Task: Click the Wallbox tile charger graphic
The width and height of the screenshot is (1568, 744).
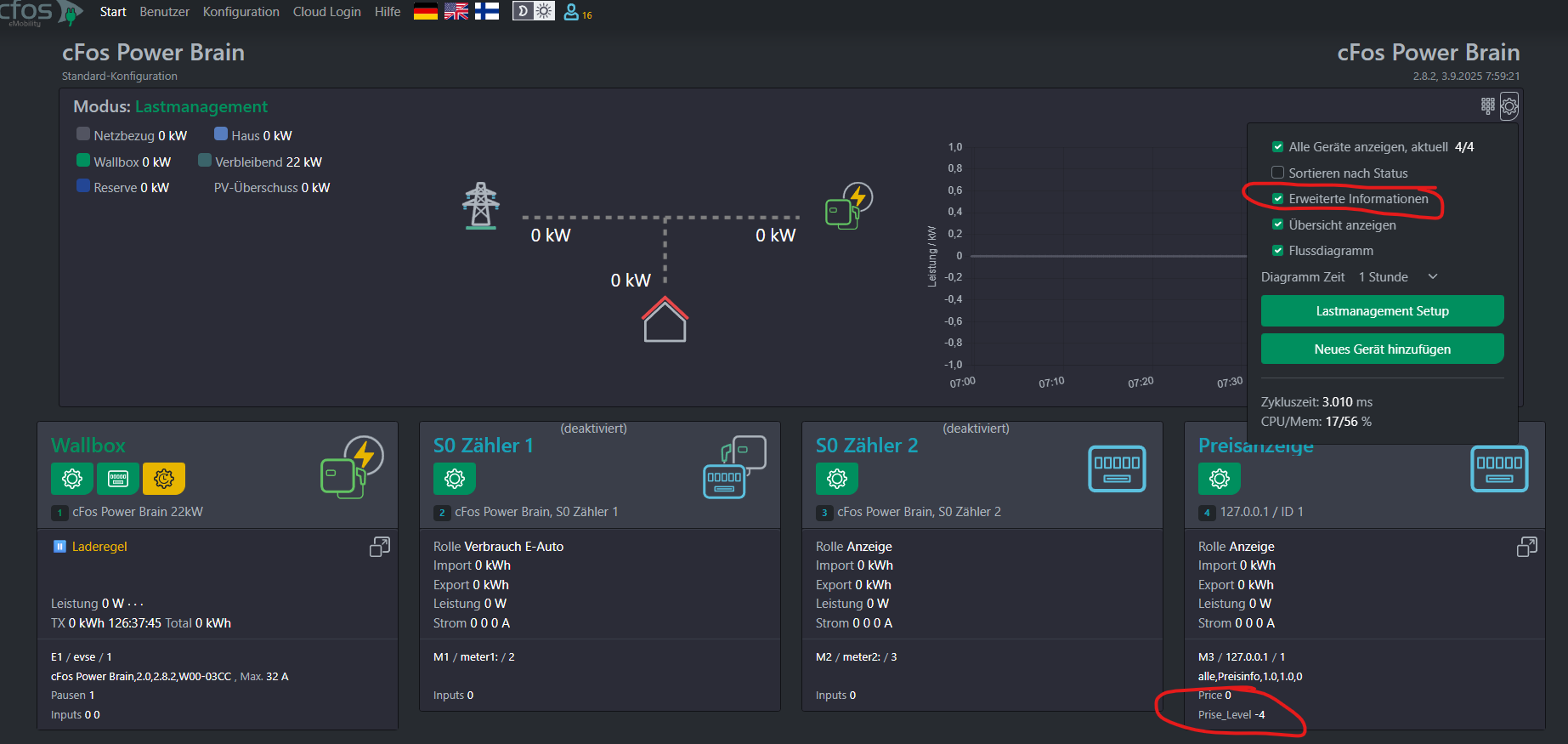Action: point(352,468)
